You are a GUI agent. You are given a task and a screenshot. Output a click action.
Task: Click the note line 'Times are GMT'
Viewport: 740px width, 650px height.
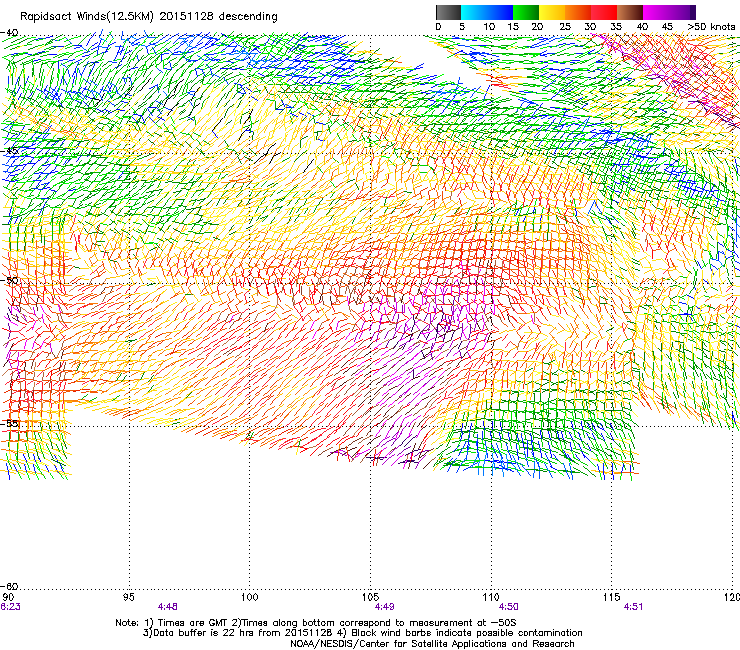pyautogui.click(x=316, y=623)
